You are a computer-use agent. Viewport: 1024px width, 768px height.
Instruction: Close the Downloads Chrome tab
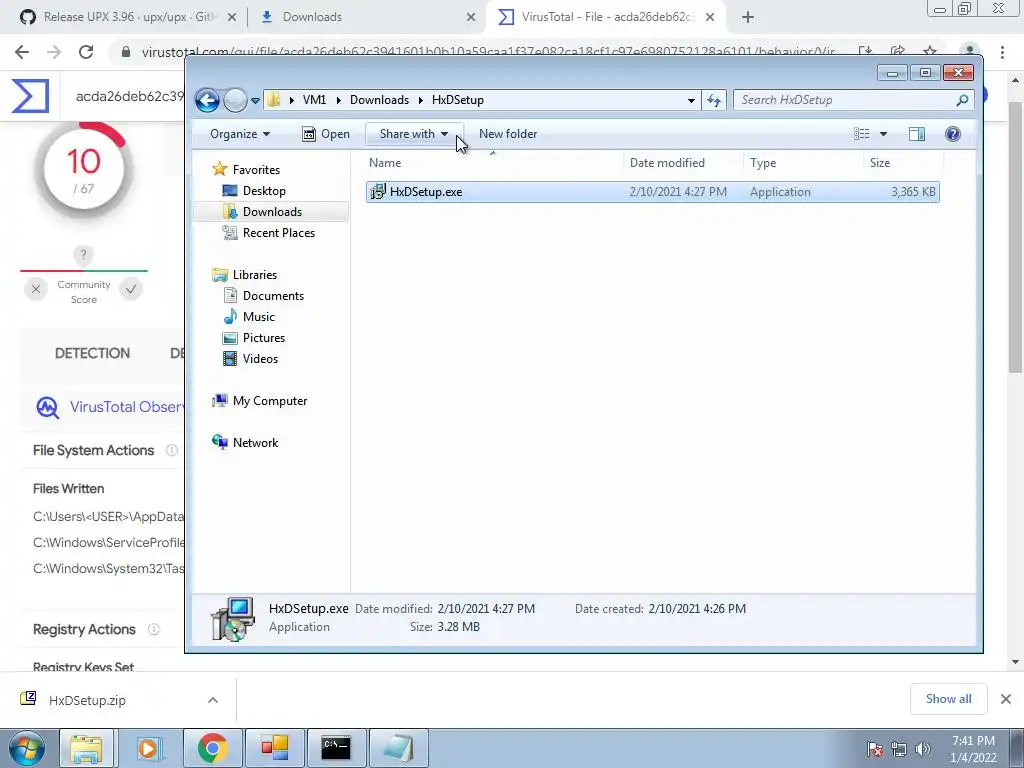click(x=471, y=18)
